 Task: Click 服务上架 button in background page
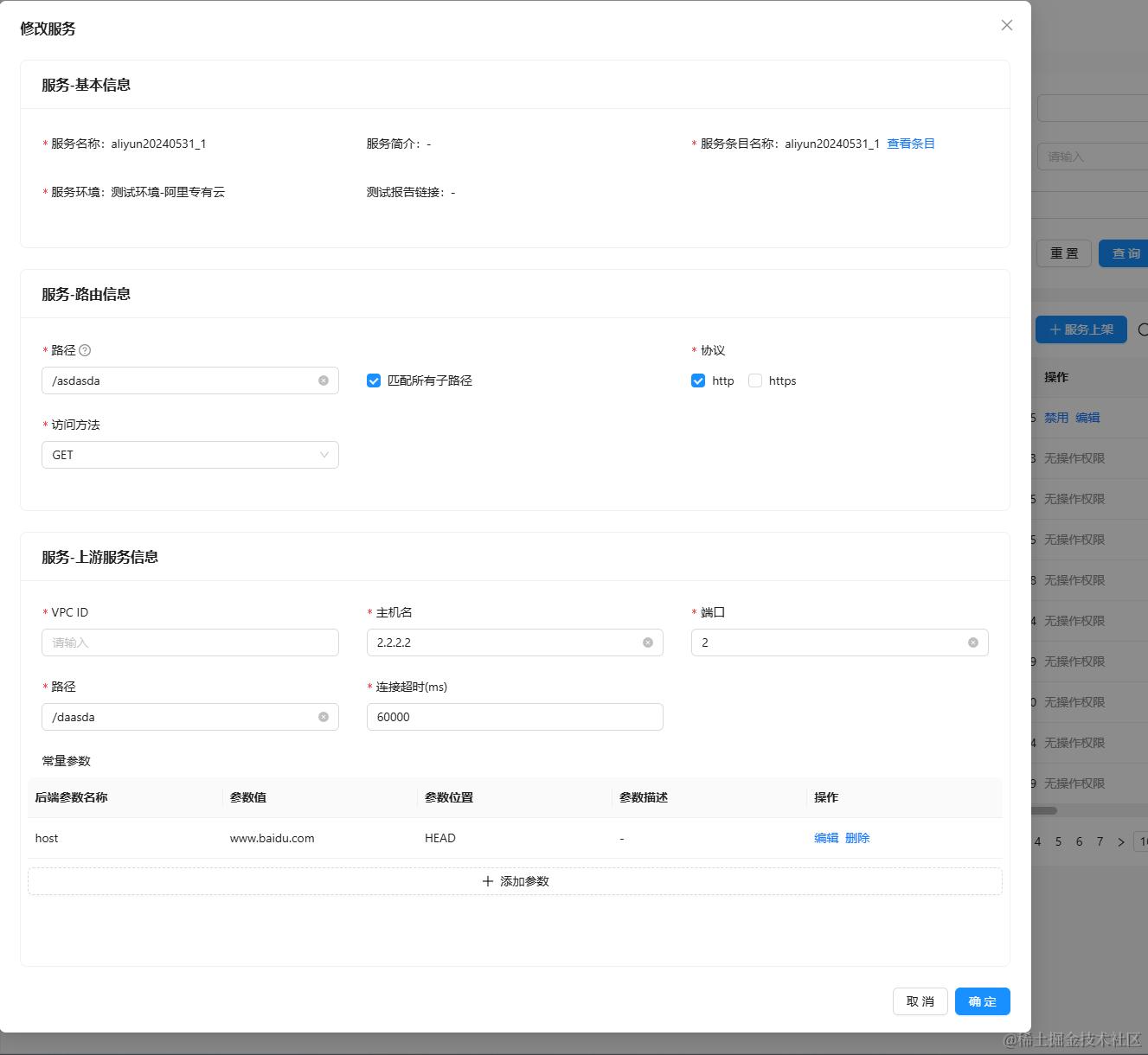click(x=1081, y=329)
